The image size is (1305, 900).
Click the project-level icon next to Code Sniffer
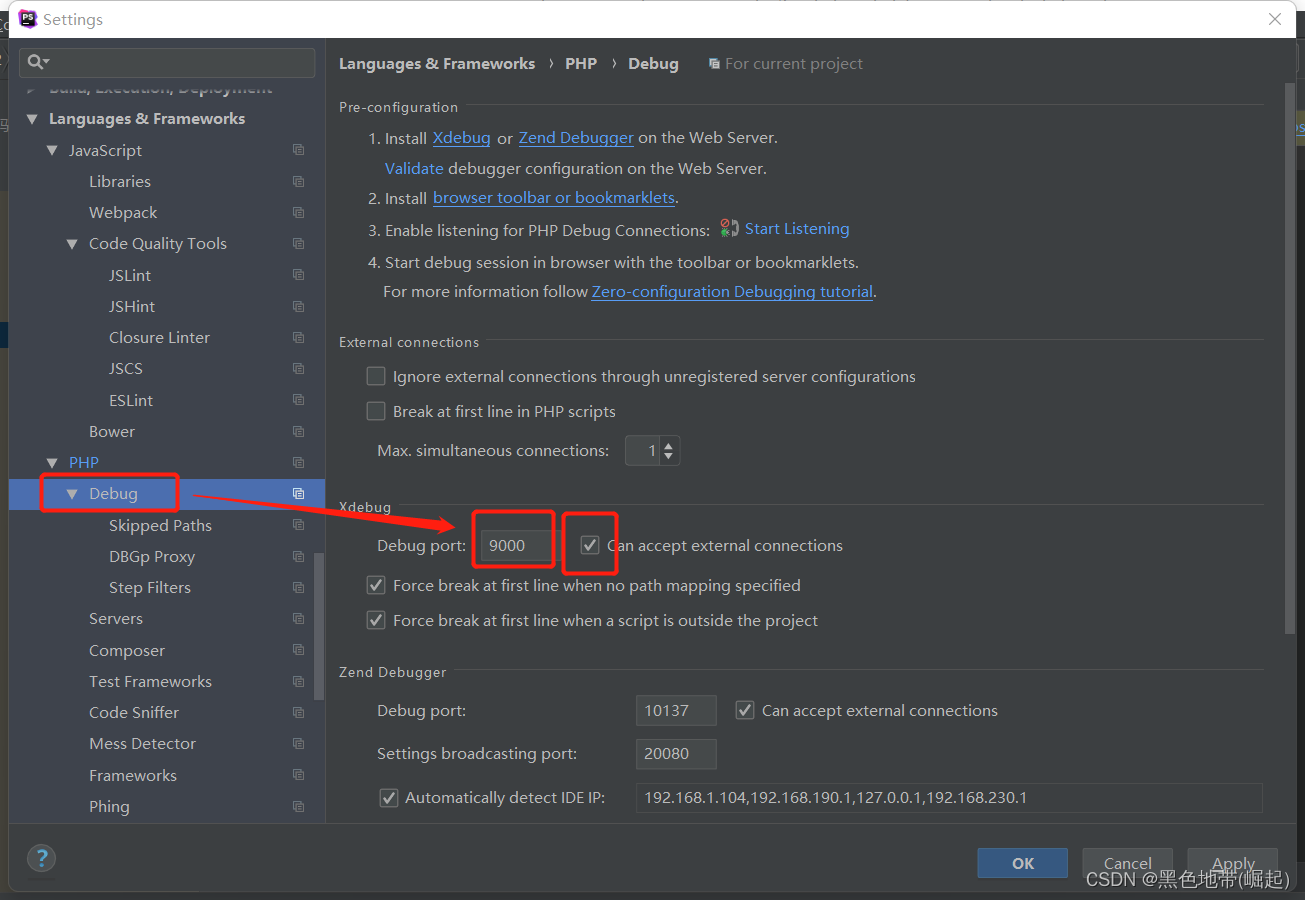click(298, 712)
